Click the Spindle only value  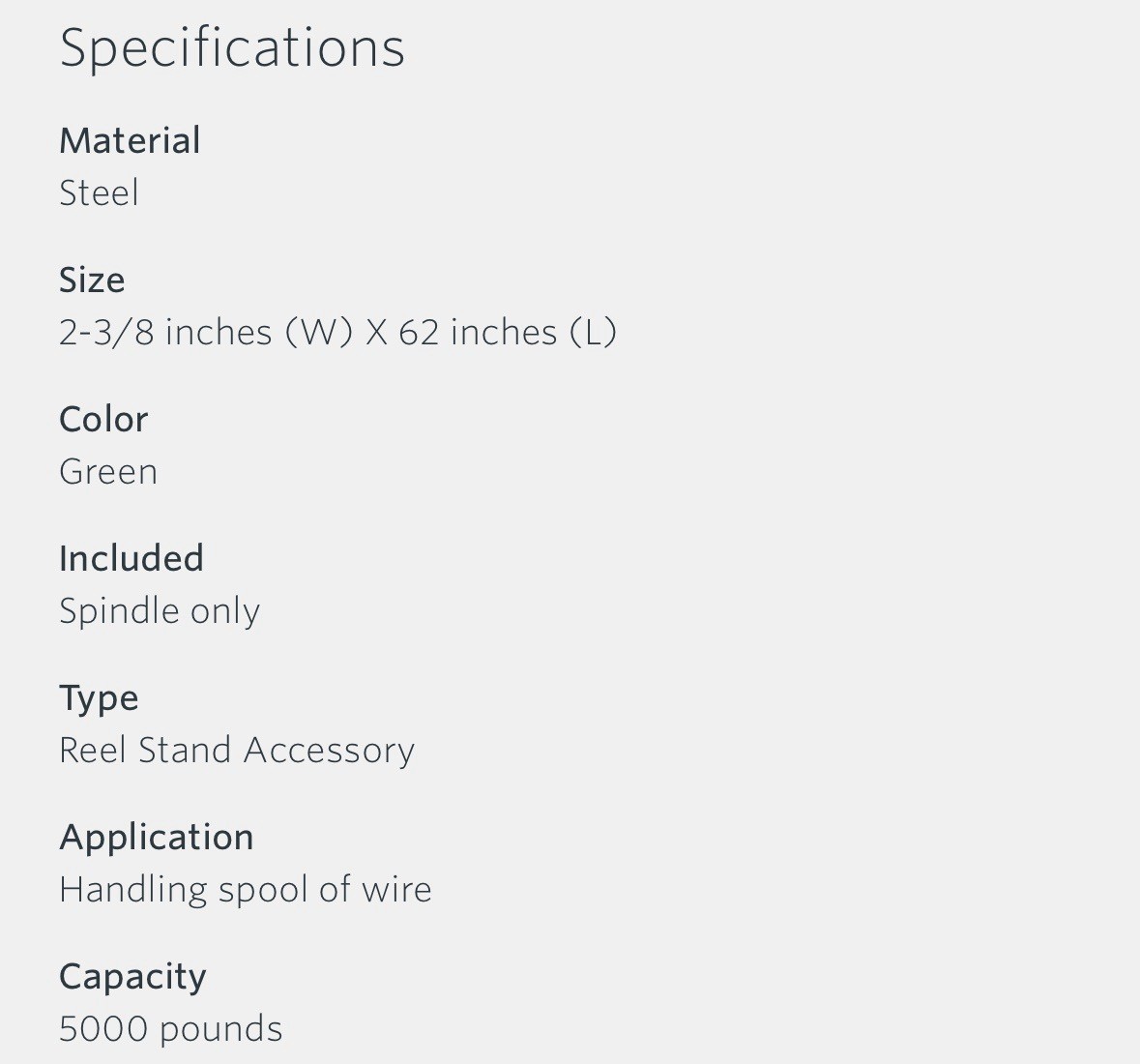pos(160,611)
